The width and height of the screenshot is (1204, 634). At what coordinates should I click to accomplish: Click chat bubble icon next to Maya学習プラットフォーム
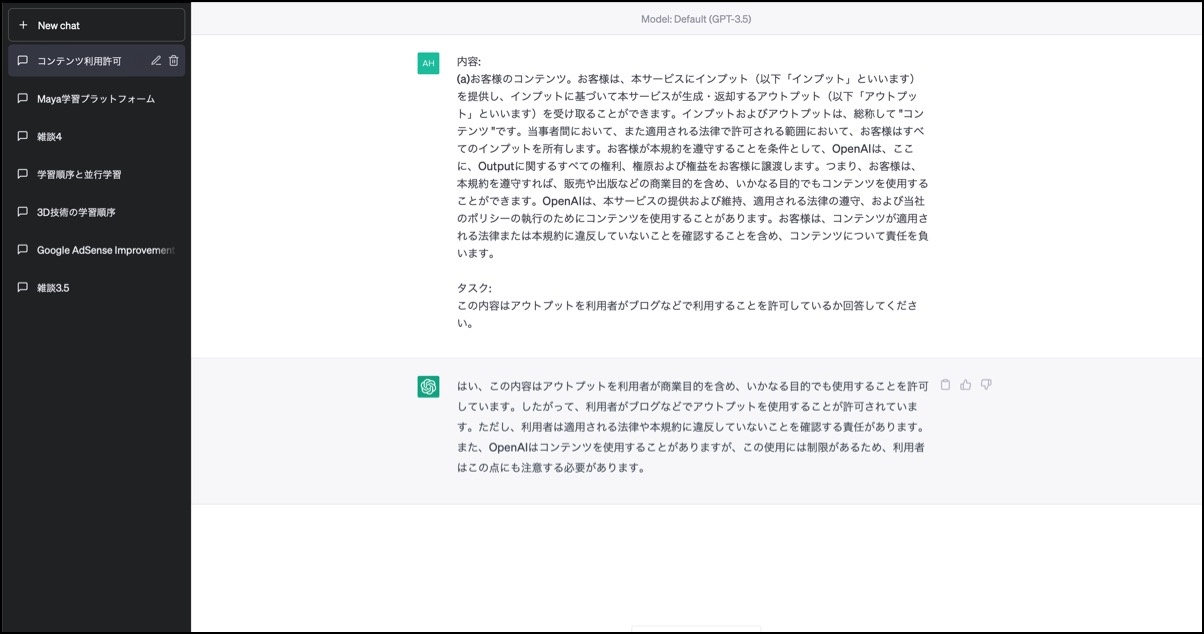tap(23, 99)
